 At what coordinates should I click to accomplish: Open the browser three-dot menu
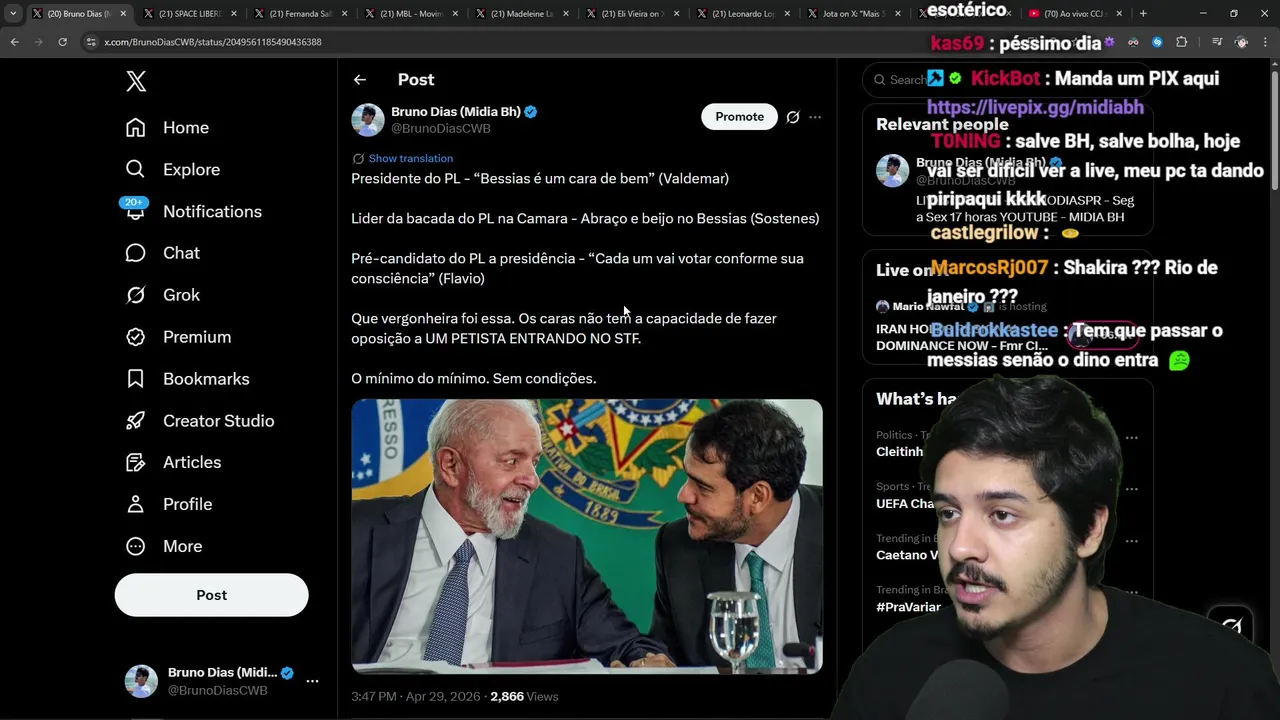pos(1266,42)
